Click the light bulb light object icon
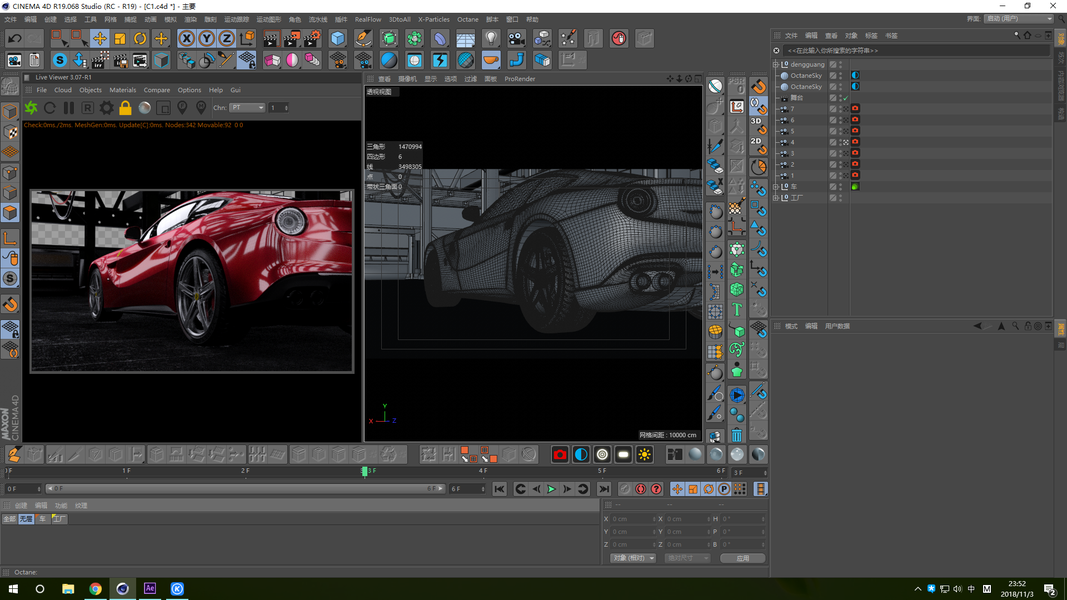This screenshot has width=1067, height=600. [491, 38]
